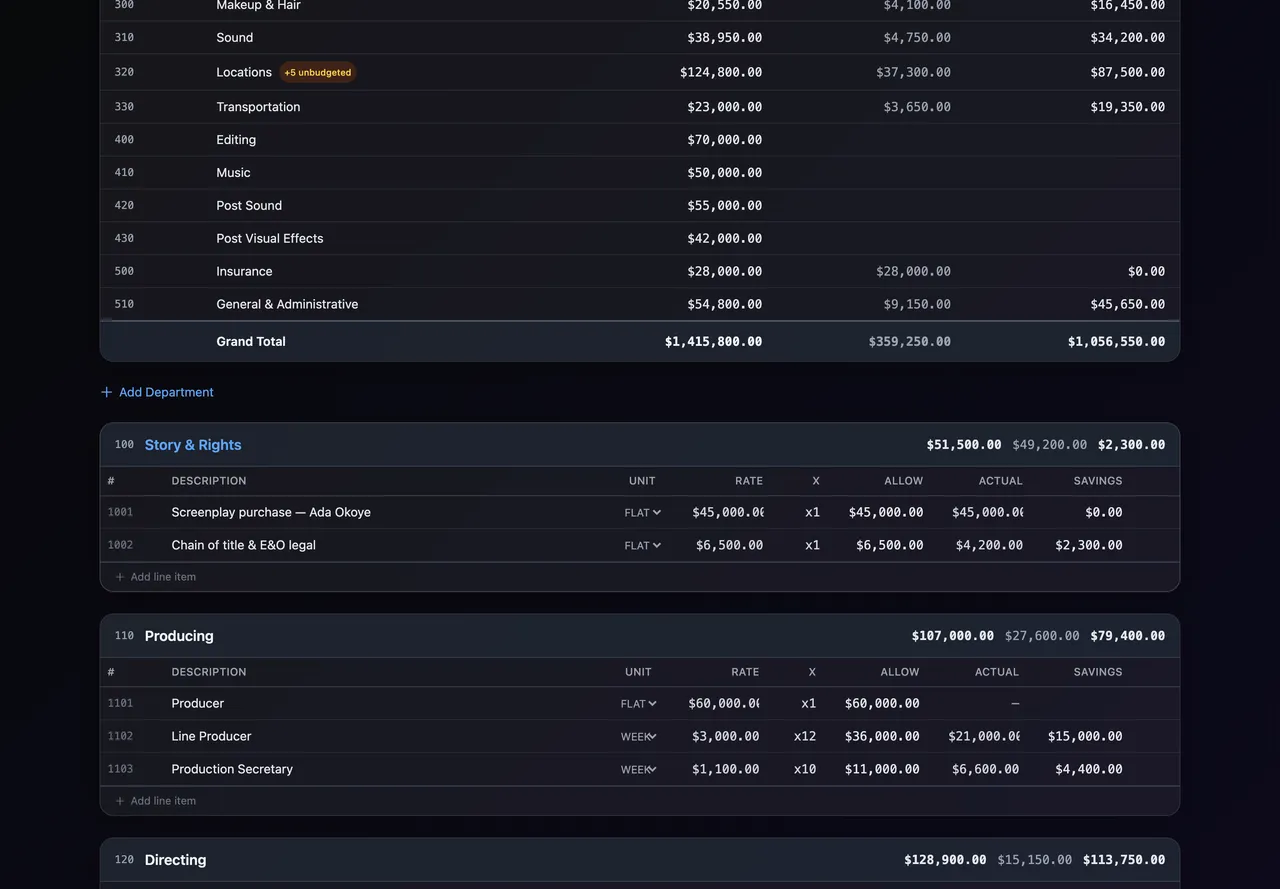Select the Post Visual Effects summary row
Screen dimensions: 1280x889
point(640,239)
